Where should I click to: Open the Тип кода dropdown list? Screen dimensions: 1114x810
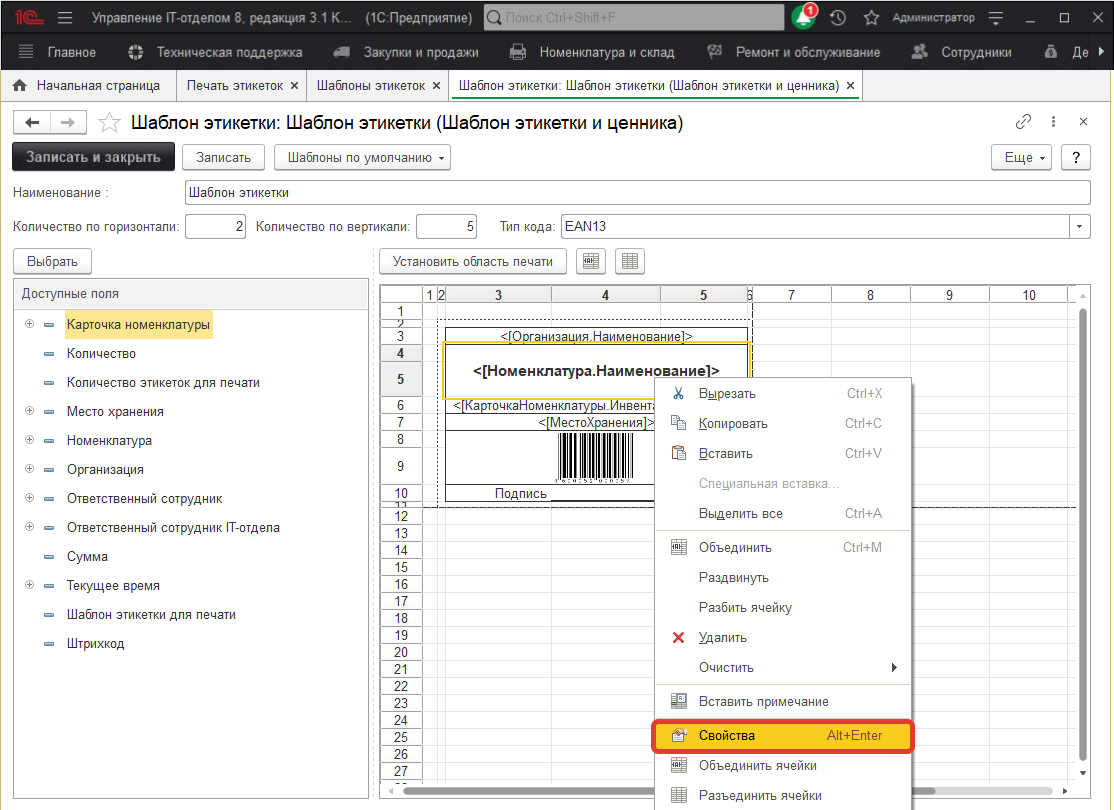(x=1079, y=227)
